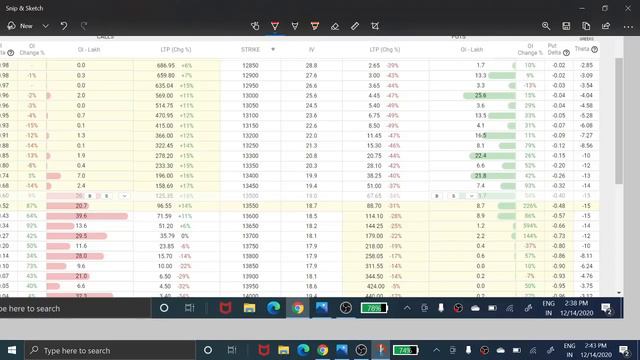Click call LTP 686.95 in the snip

[165, 65]
